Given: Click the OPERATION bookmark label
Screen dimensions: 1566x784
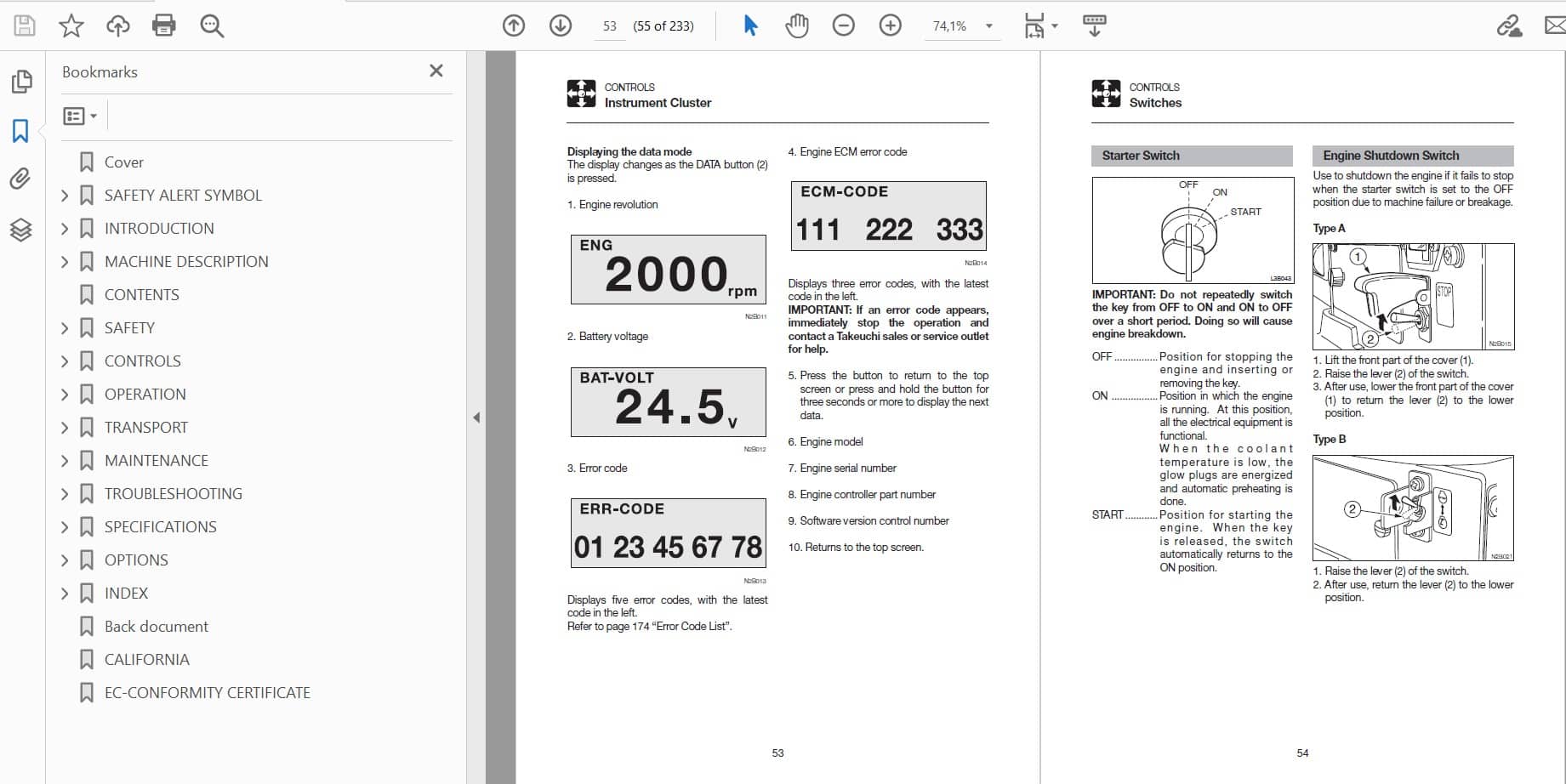Looking at the screenshot, I should pyautogui.click(x=145, y=395).
